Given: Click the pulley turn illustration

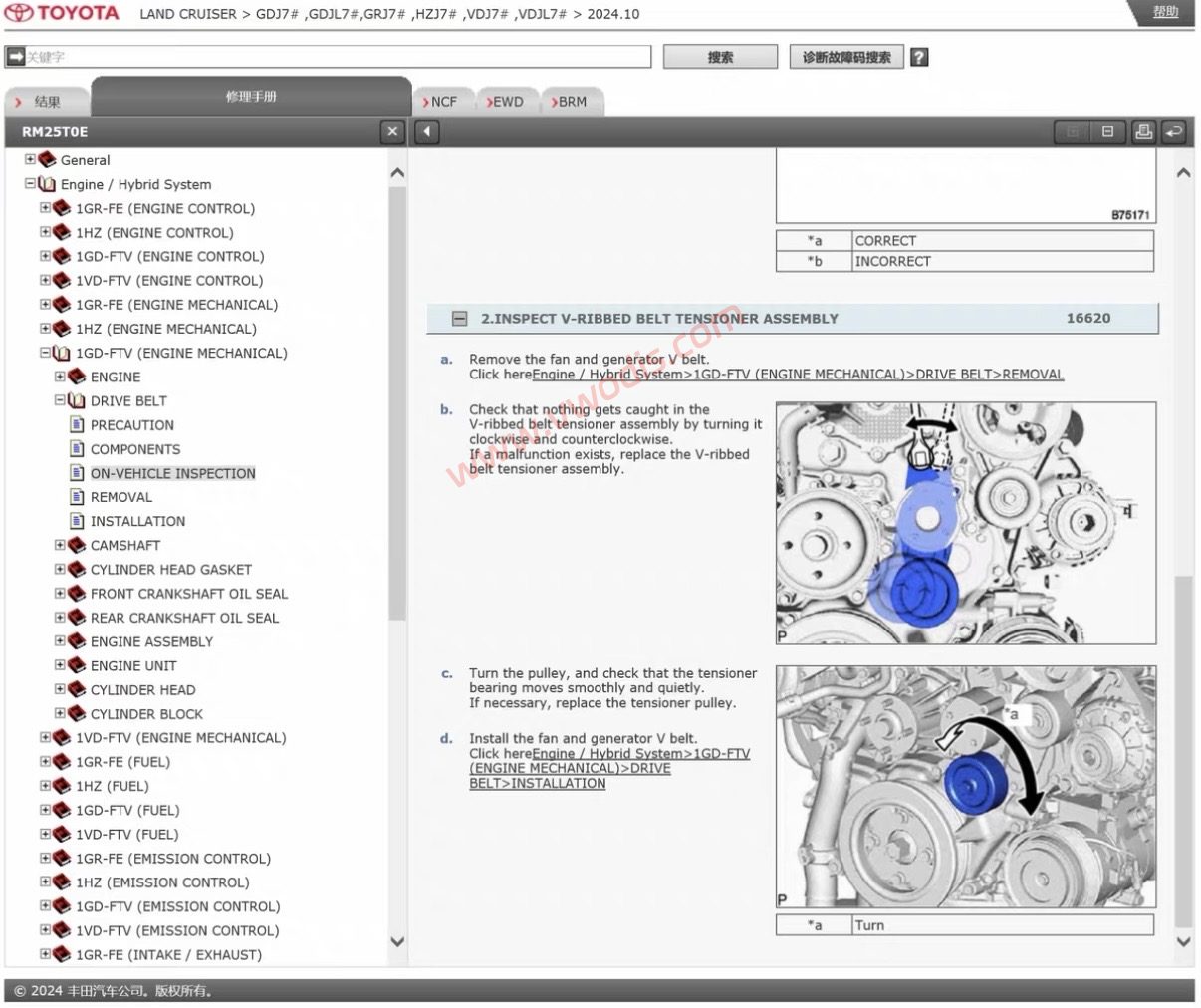Looking at the screenshot, I should click(966, 787).
